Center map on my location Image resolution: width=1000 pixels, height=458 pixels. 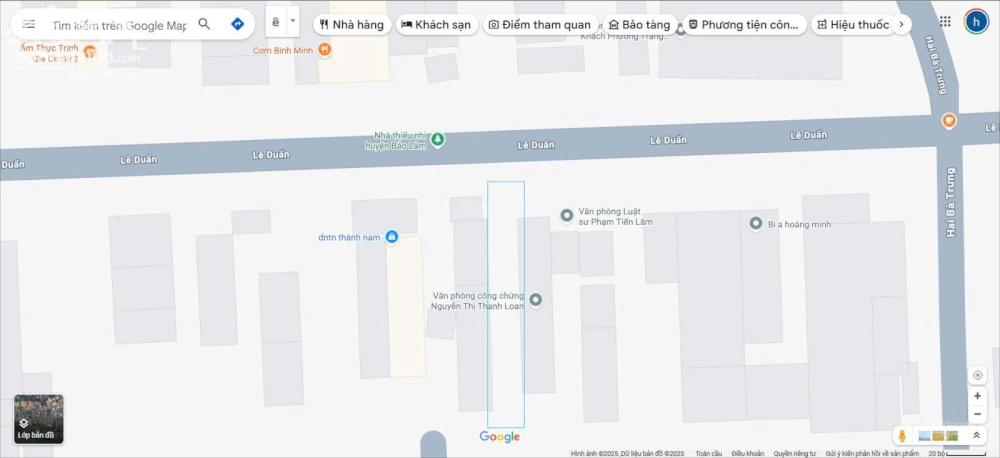pyautogui.click(x=977, y=375)
